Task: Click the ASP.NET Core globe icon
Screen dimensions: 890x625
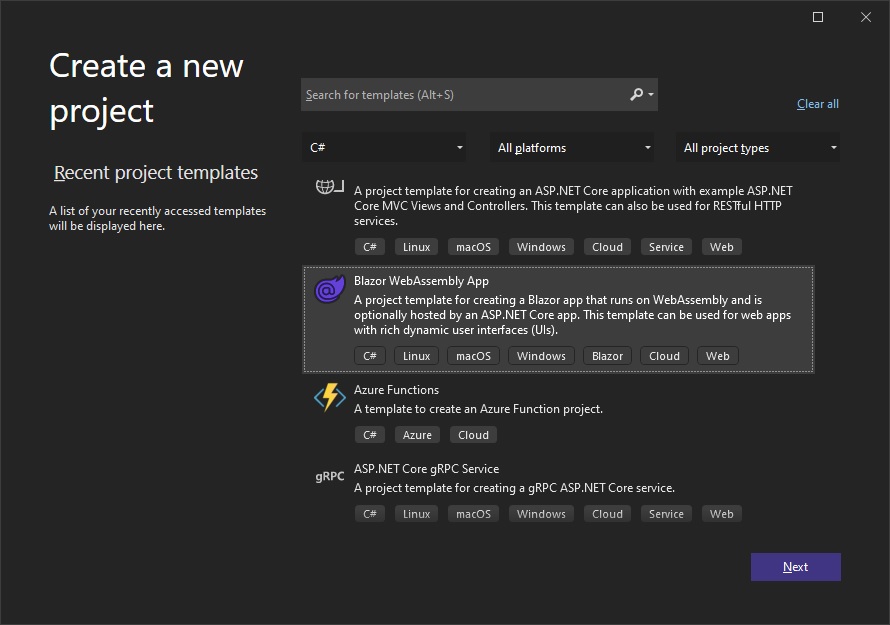Action: click(329, 186)
